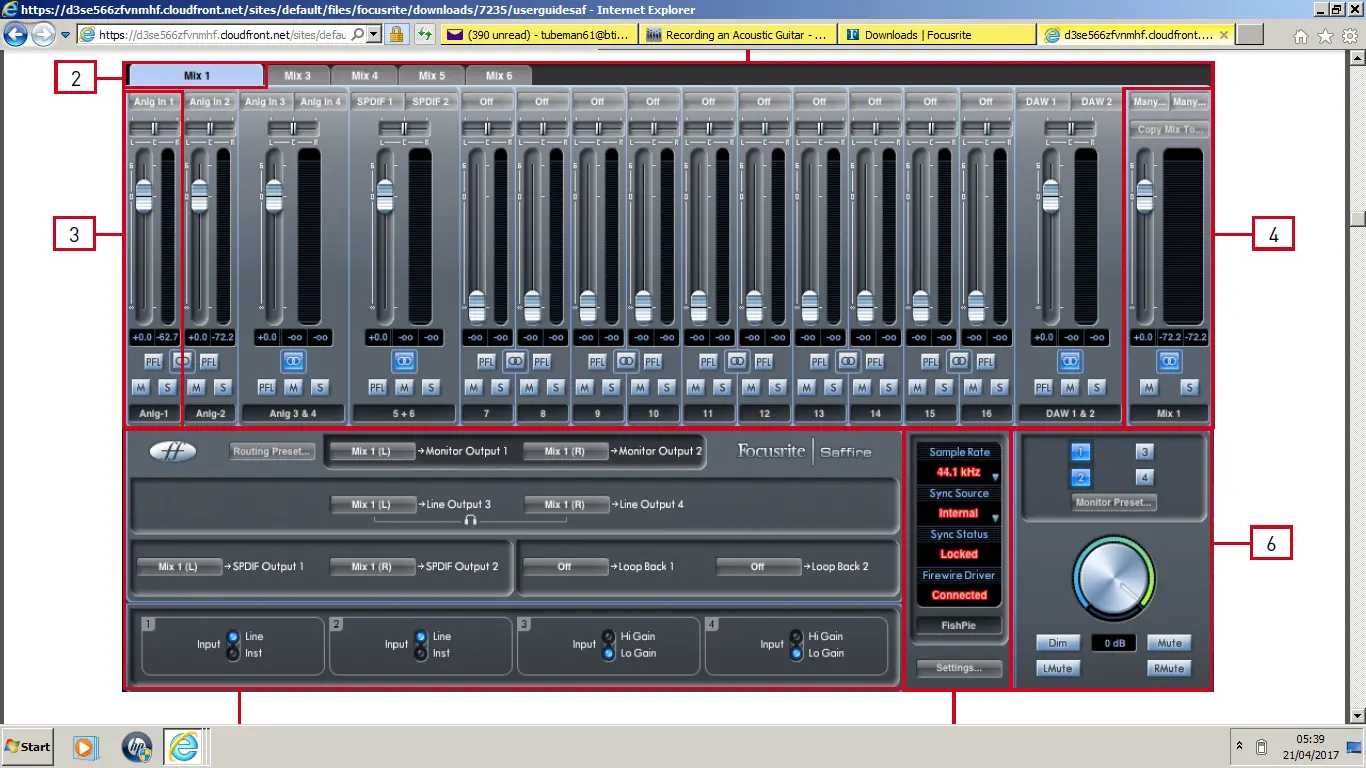This screenshot has width=1366, height=768.
Task: Link channels 13 and 14 as stereo
Action: [847, 360]
